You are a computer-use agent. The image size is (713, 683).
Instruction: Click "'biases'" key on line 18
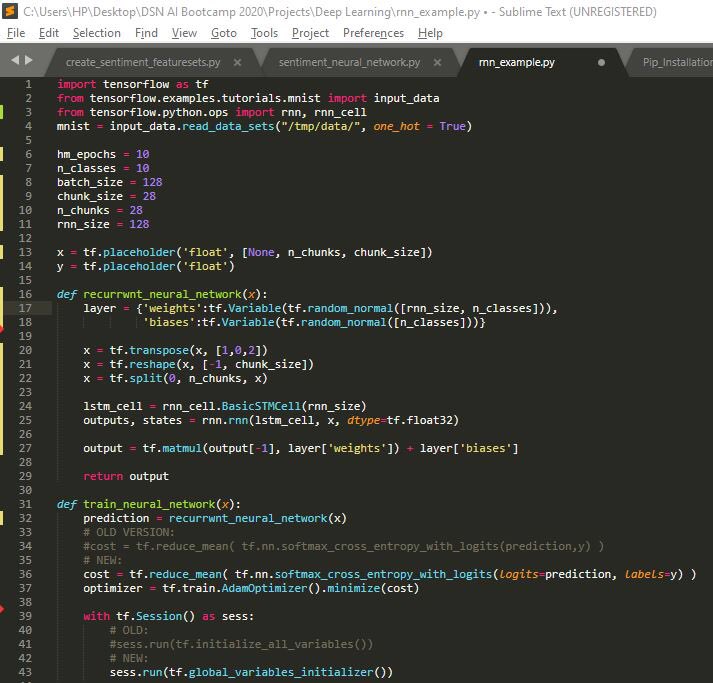(x=169, y=322)
